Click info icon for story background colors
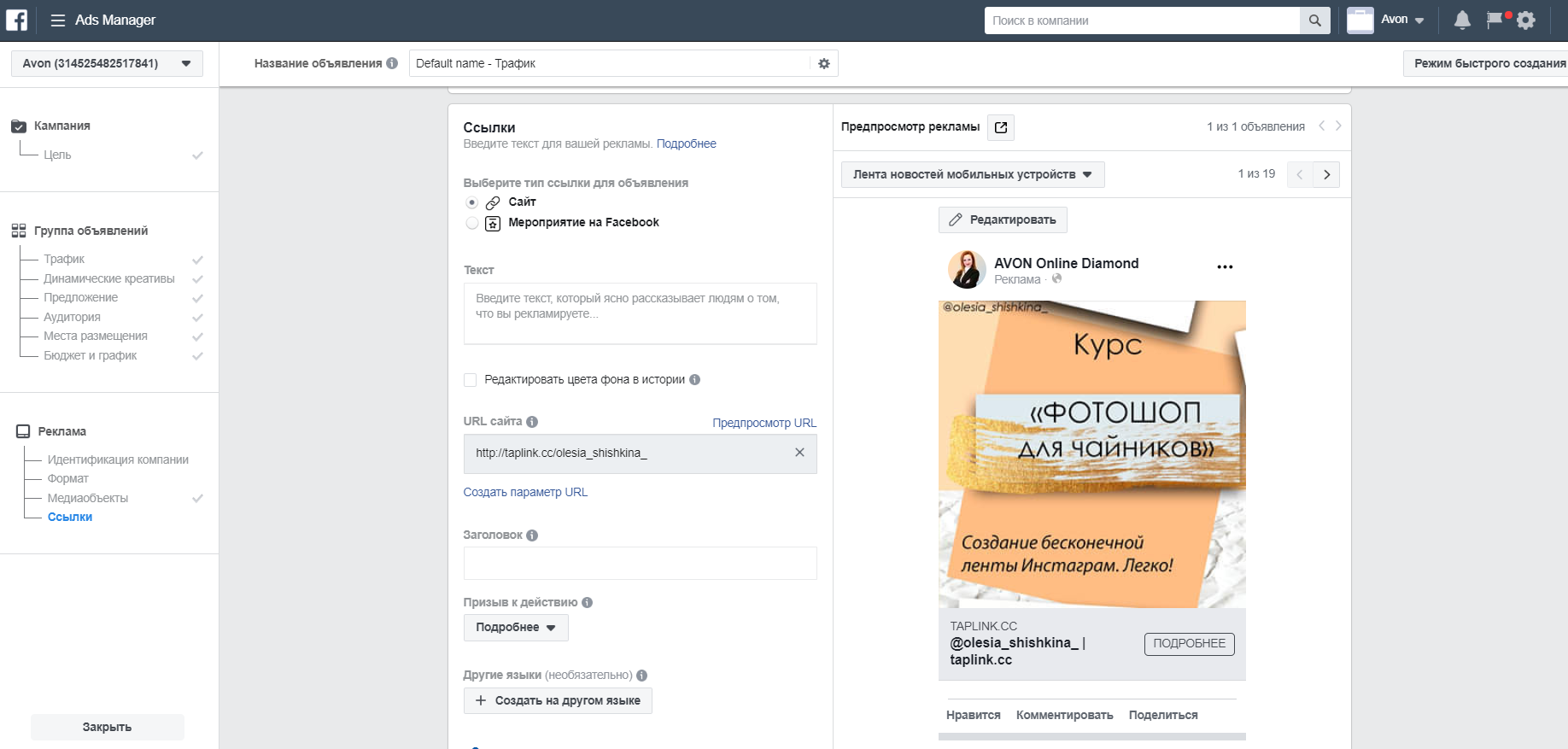 (x=694, y=380)
